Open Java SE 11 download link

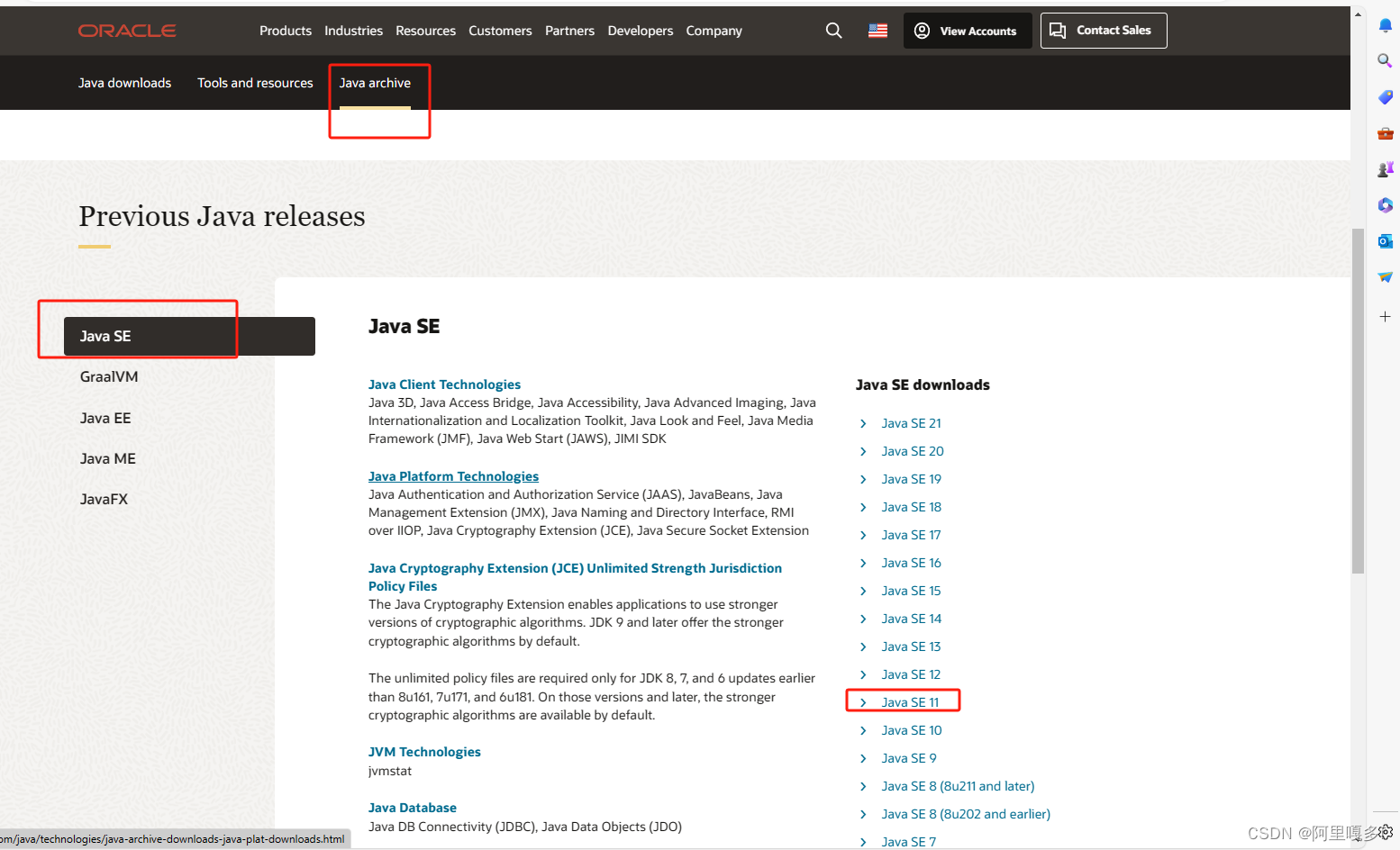click(910, 702)
